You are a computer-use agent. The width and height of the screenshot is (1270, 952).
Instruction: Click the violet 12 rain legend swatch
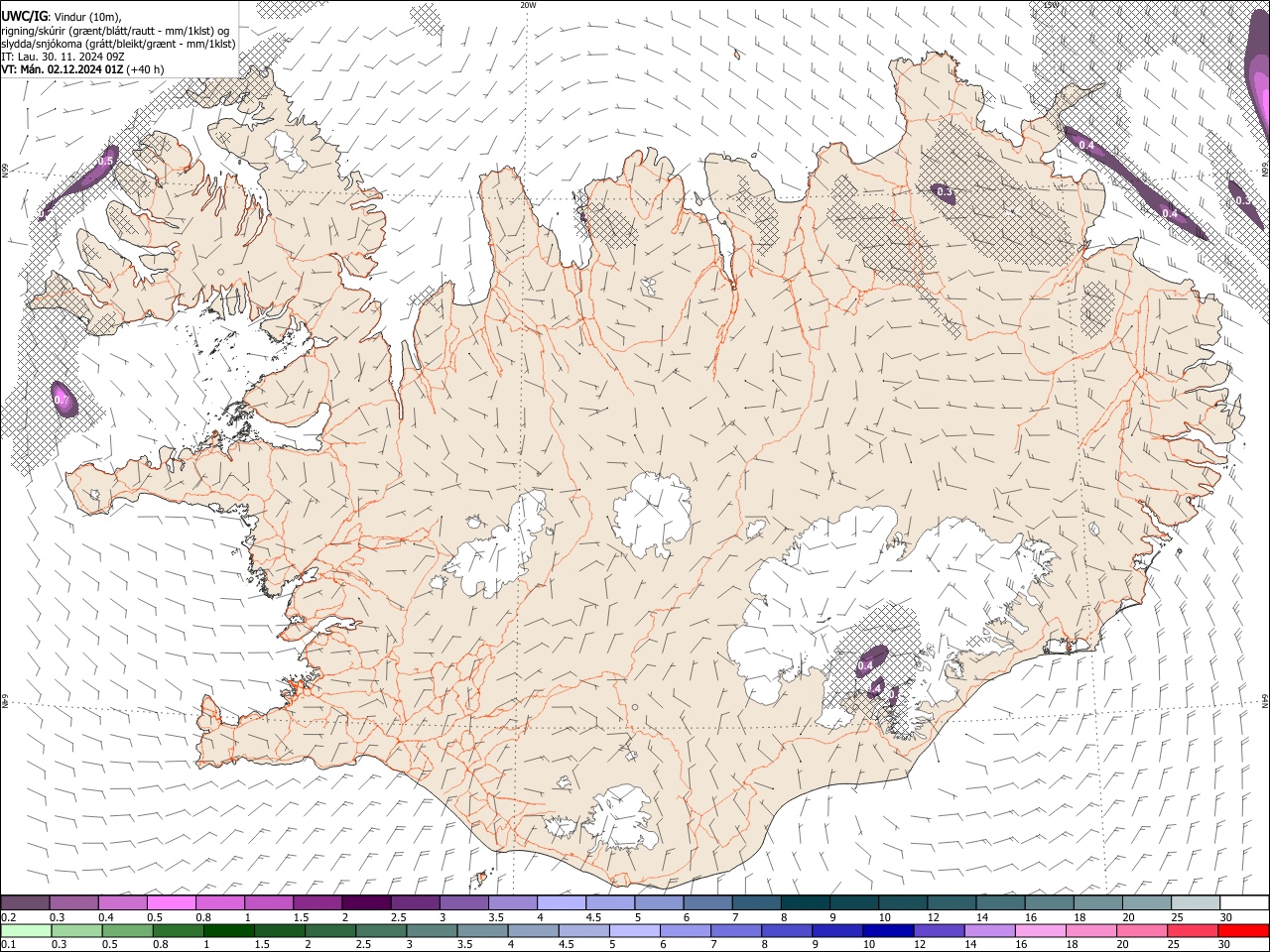[x=940, y=930]
